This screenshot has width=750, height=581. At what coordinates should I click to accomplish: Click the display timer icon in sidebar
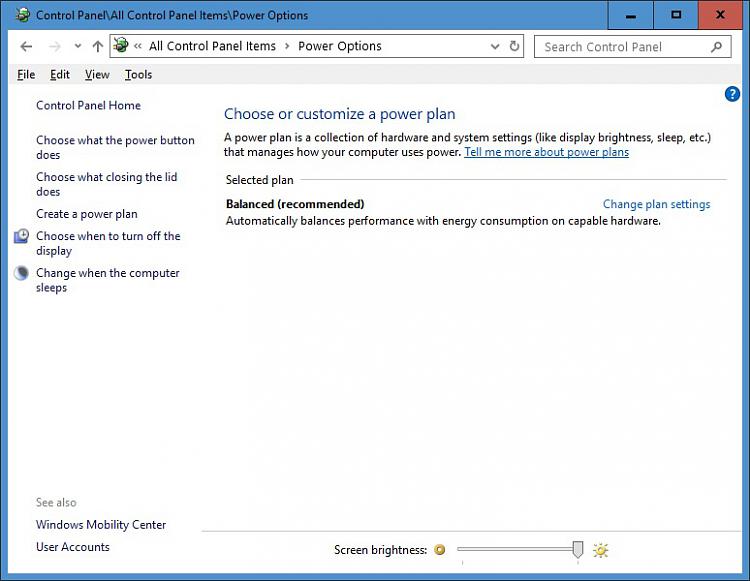pyautogui.click(x=21, y=236)
